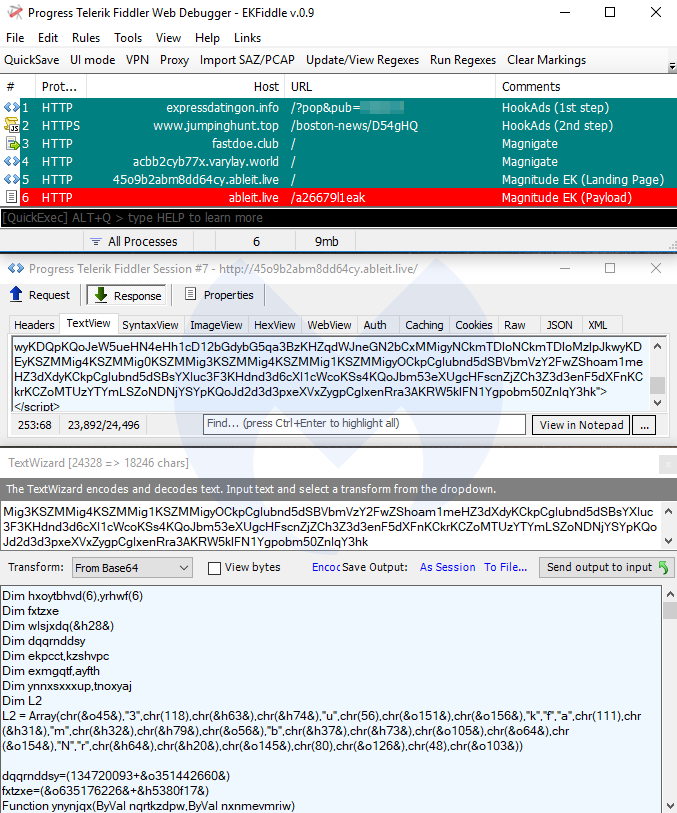Click the green Response arrow icon

click(x=100, y=295)
